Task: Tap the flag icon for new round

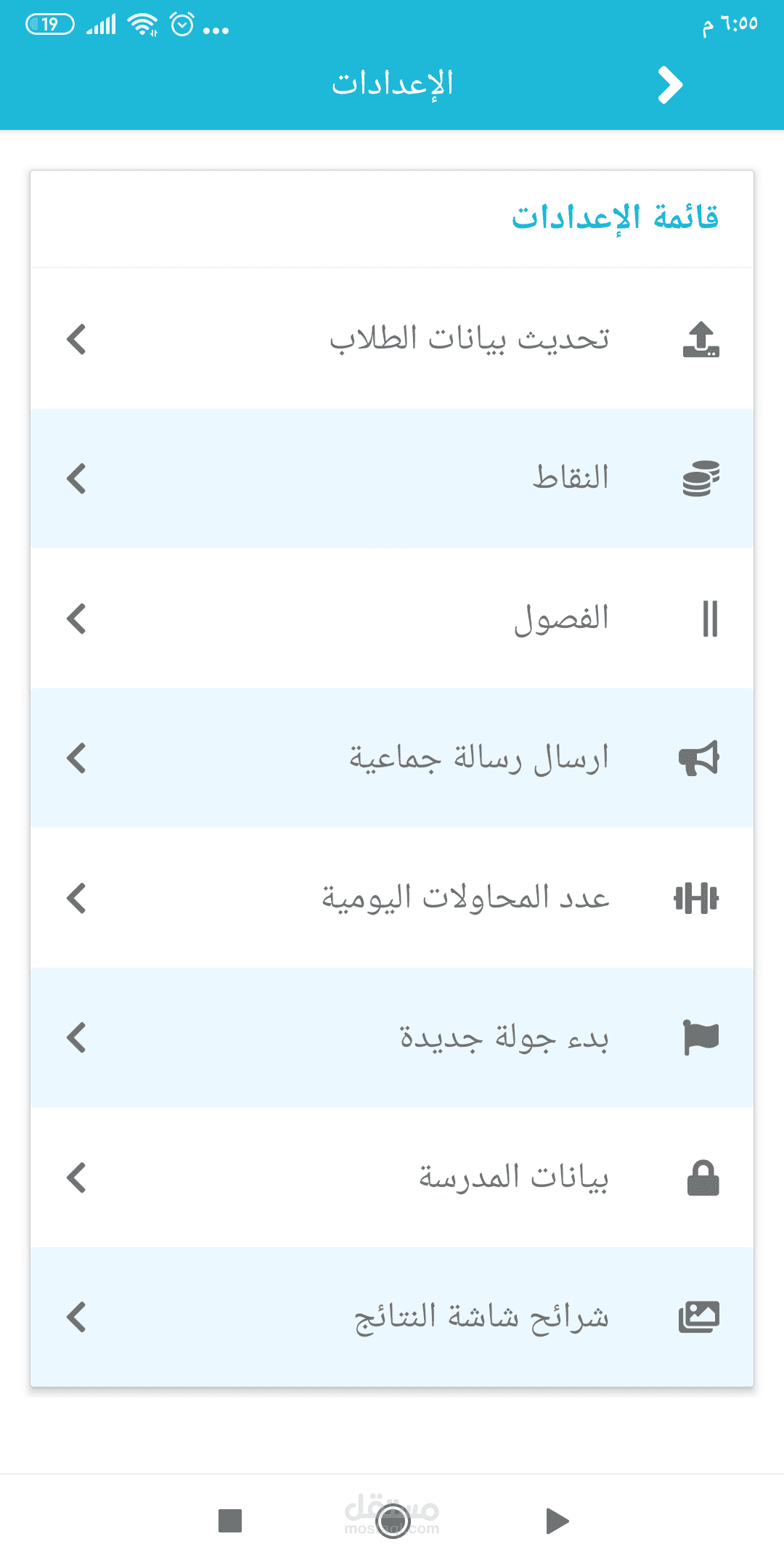Action: (x=701, y=1037)
